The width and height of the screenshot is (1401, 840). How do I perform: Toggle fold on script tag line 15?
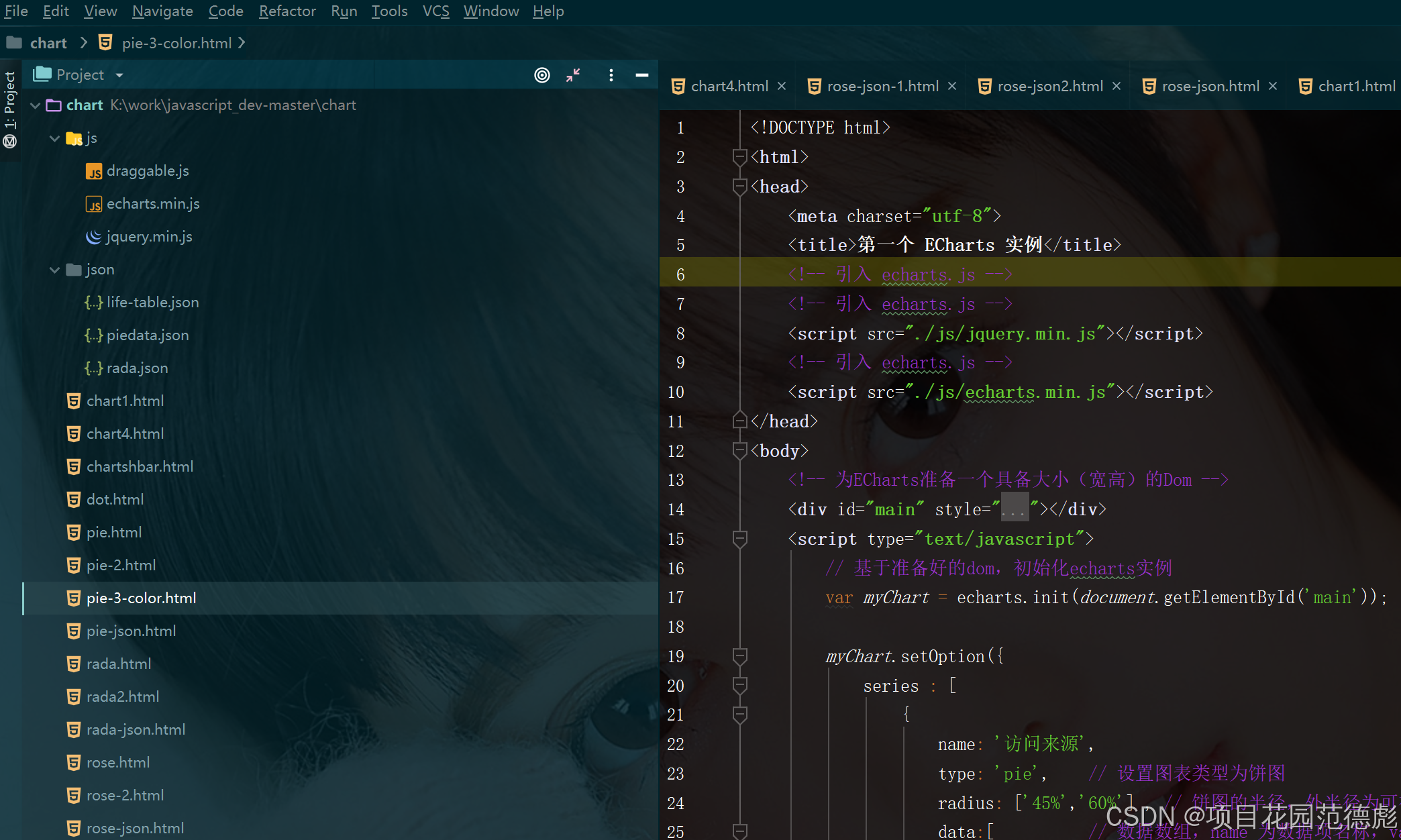(x=739, y=539)
